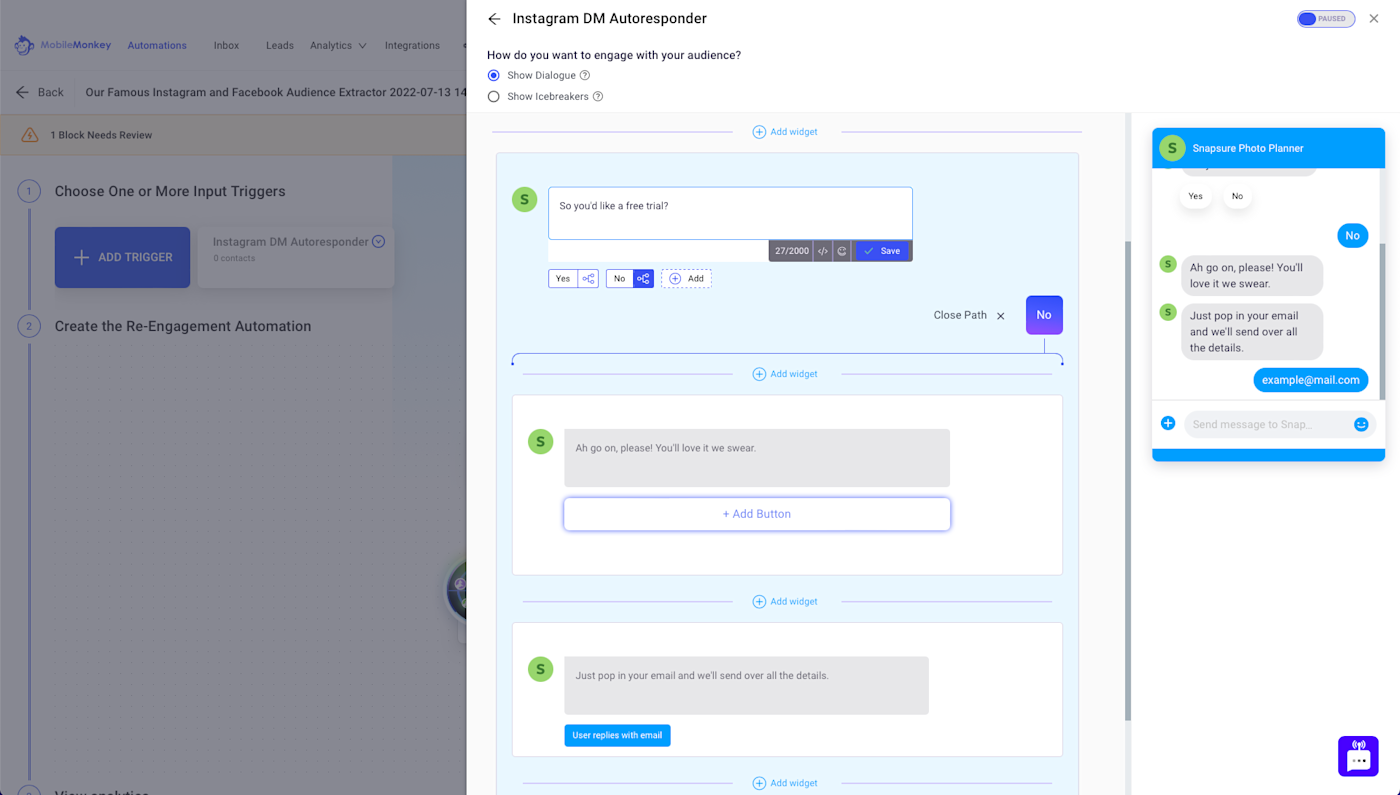Close the No path

click(x=969, y=315)
